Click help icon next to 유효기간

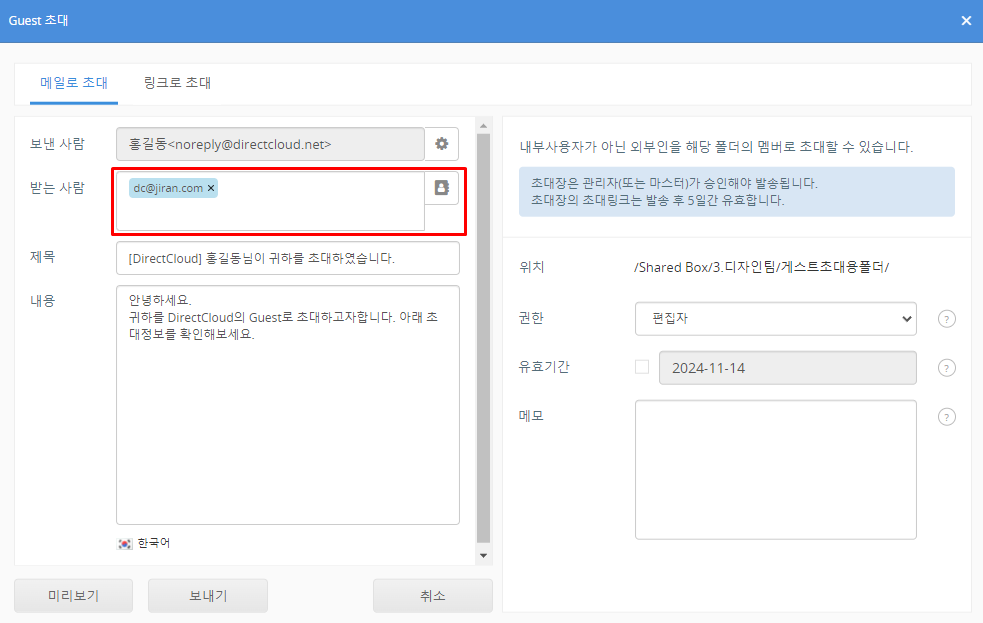[x=947, y=368]
